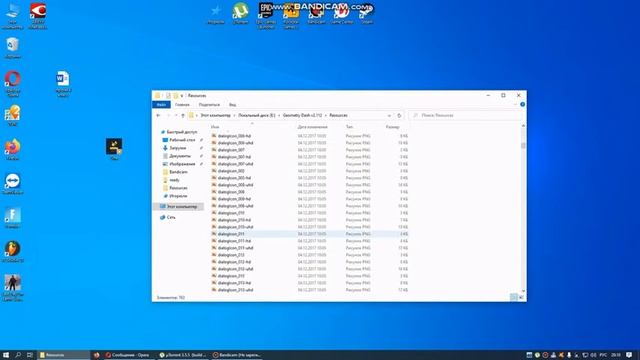Image resolution: width=640 pixels, height=360 pixels.
Task: Click the Windows Start button
Action: coord(6,355)
